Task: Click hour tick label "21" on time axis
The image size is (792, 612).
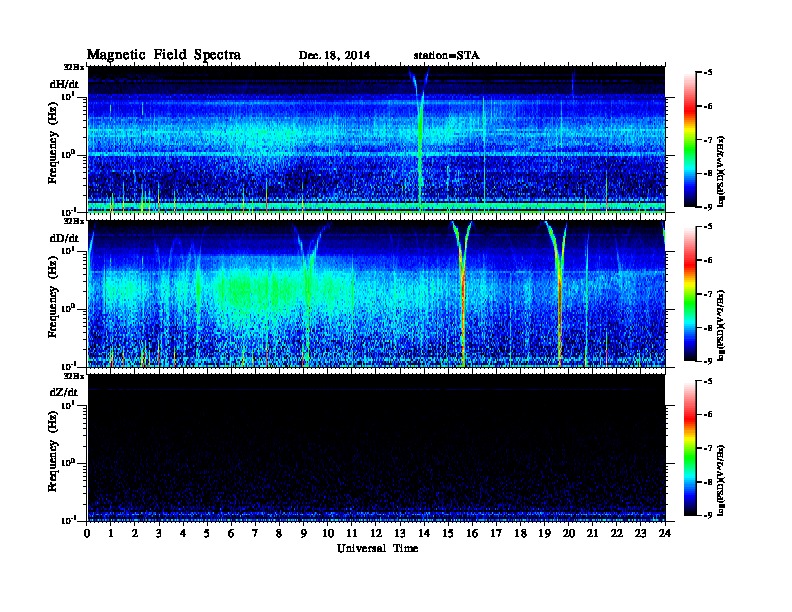Action: click(592, 533)
